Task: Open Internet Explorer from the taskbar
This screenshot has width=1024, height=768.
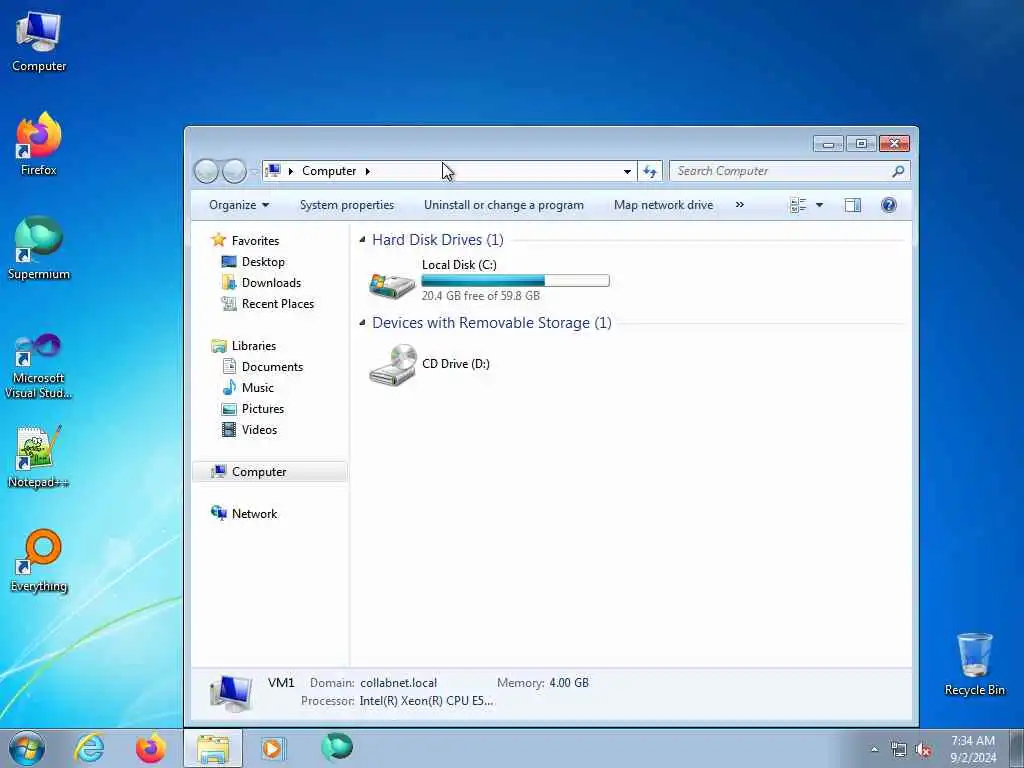Action: (89, 748)
